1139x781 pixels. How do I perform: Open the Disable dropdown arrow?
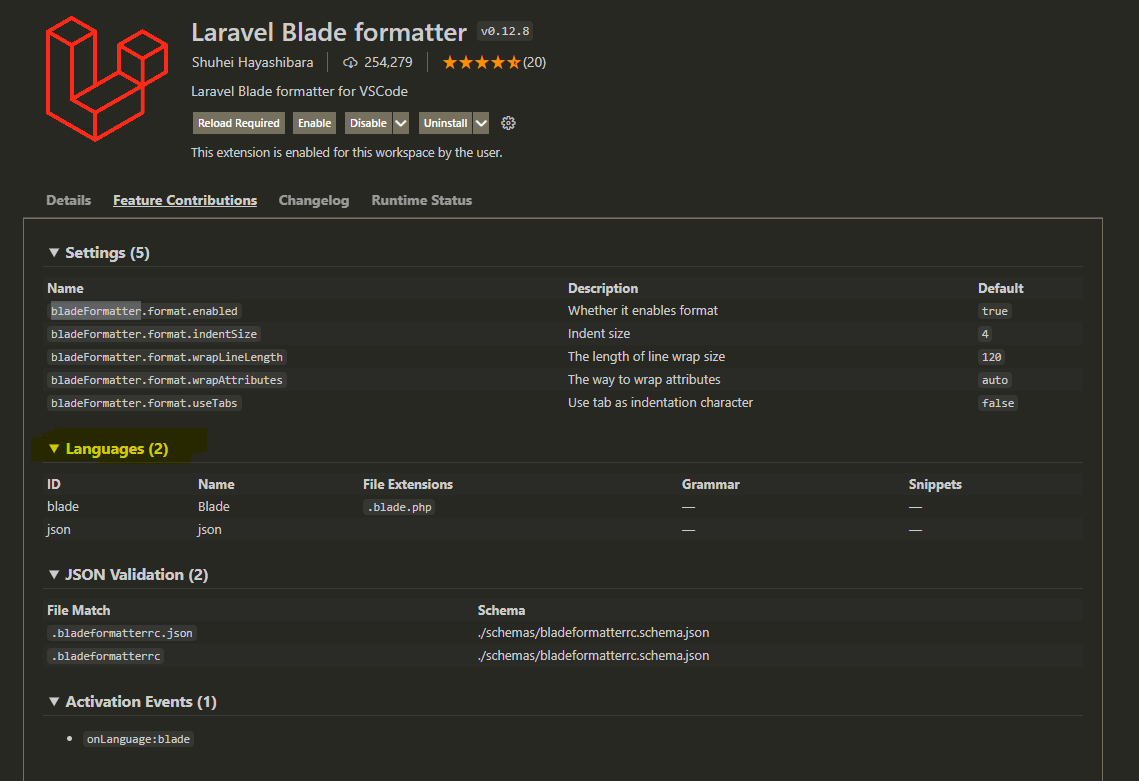pyautogui.click(x=401, y=124)
